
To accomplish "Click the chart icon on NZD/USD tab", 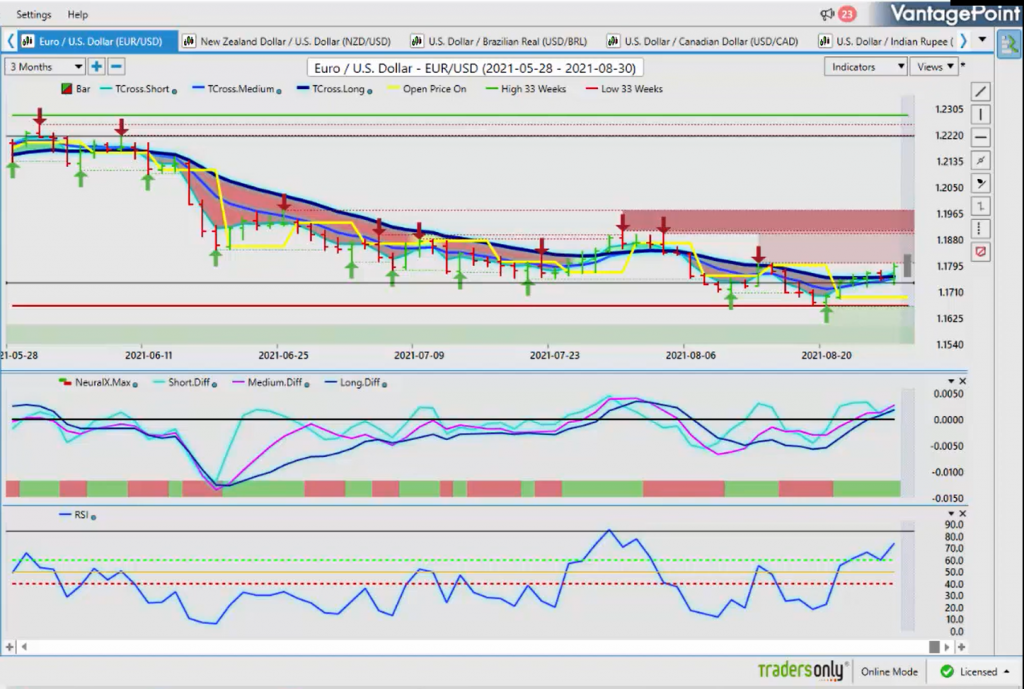I will point(189,41).
